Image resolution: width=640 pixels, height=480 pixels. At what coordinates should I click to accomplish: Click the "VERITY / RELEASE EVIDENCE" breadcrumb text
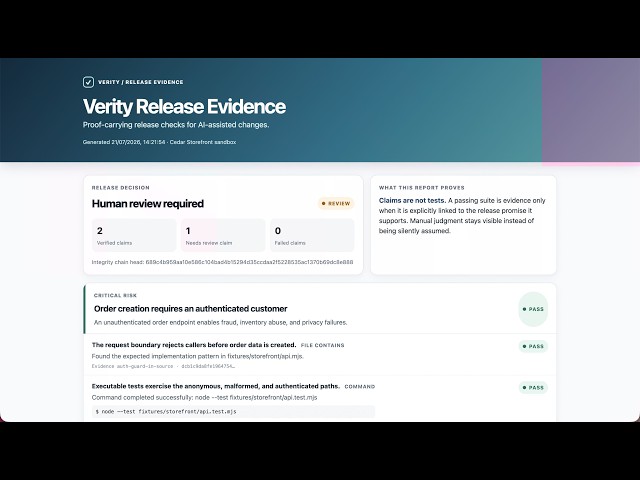pyautogui.click(x=140, y=82)
